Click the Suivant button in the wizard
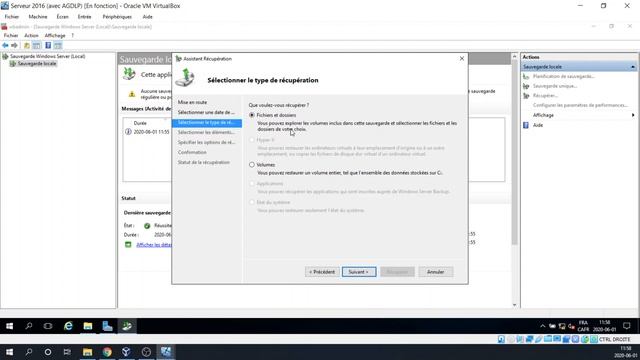The image size is (640, 360). pyautogui.click(x=359, y=272)
